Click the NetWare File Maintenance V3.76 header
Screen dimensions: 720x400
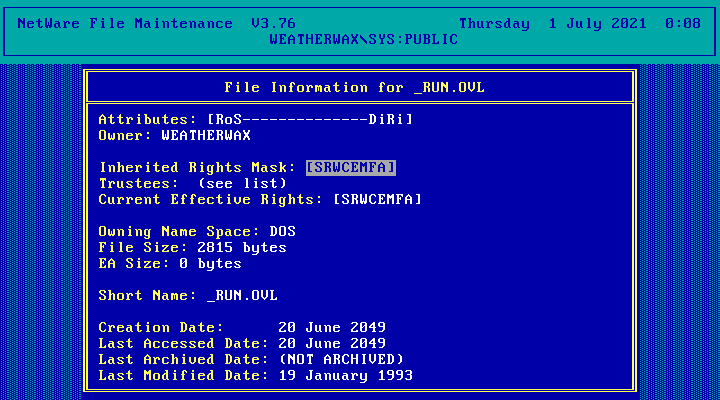coord(138,23)
